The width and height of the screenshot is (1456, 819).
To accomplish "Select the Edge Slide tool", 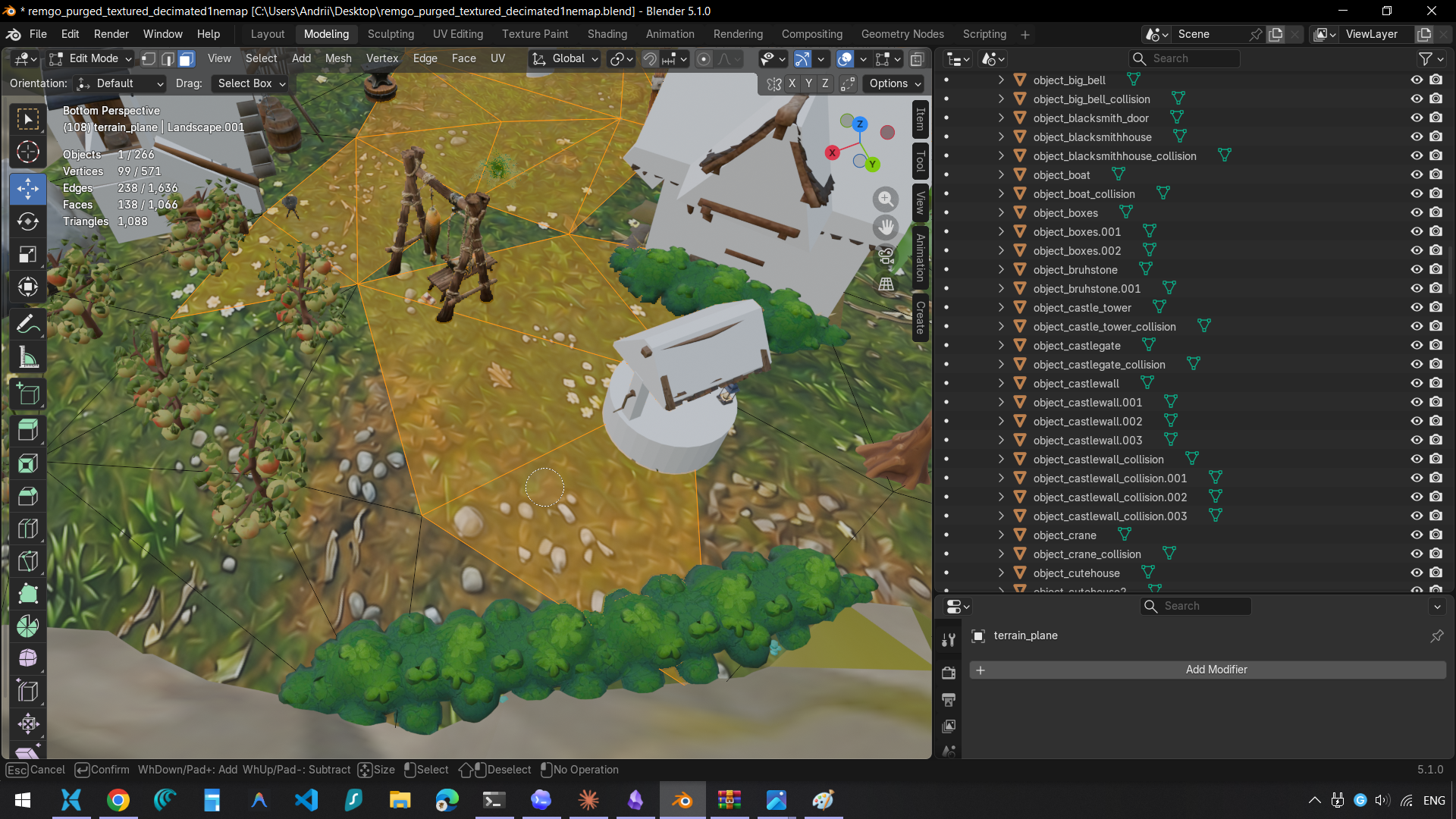I will point(28,691).
